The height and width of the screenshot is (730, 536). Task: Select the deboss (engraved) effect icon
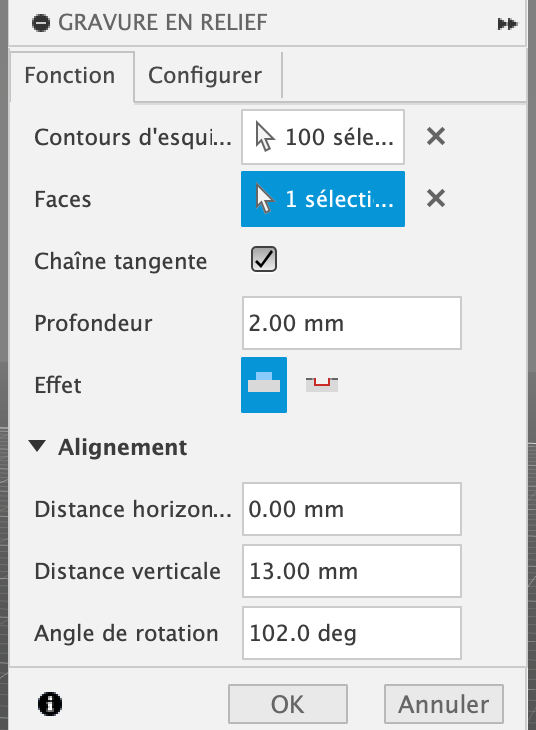coord(322,385)
